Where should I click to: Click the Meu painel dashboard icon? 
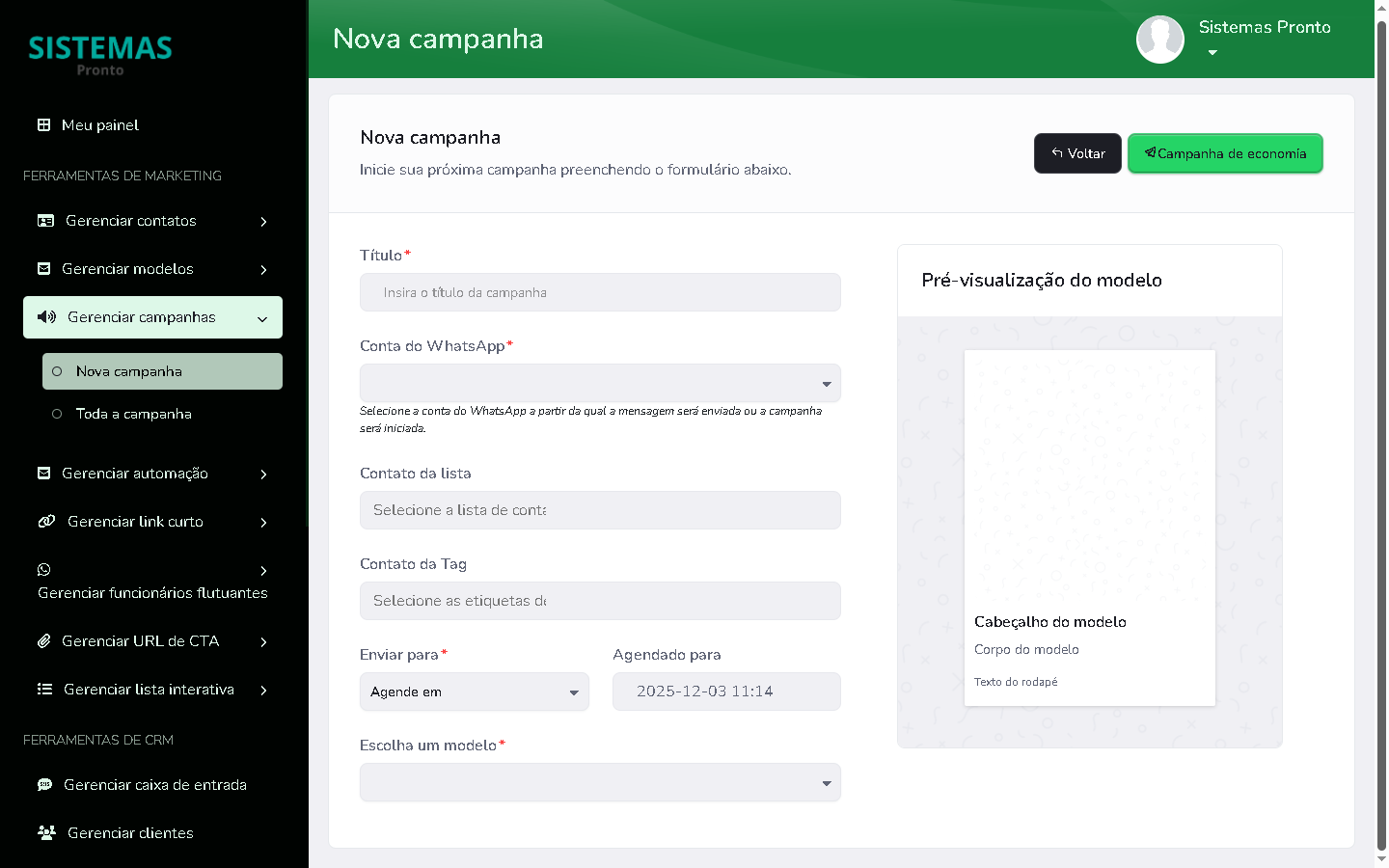coord(43,125)
